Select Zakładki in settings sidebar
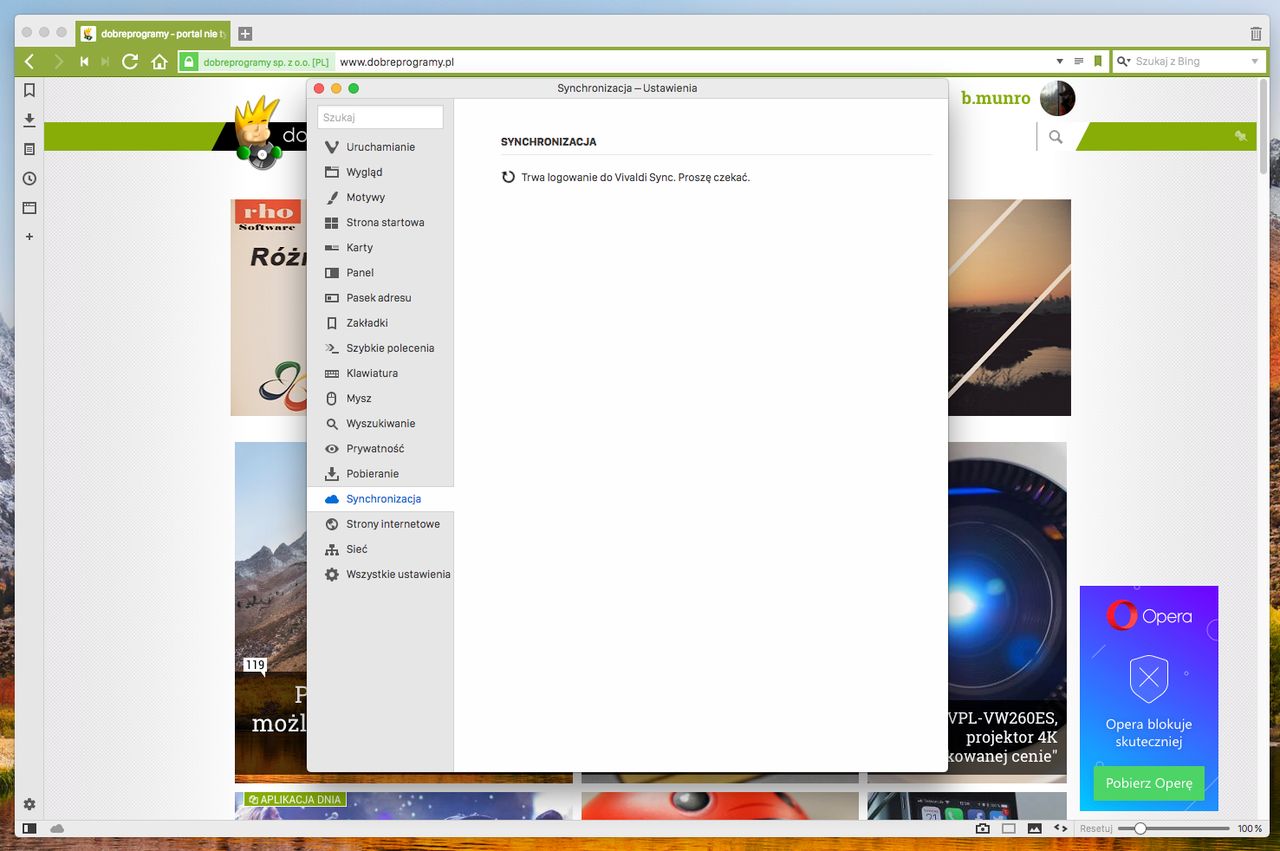This screenshot has height=851, width=1280. click(380, 323)
